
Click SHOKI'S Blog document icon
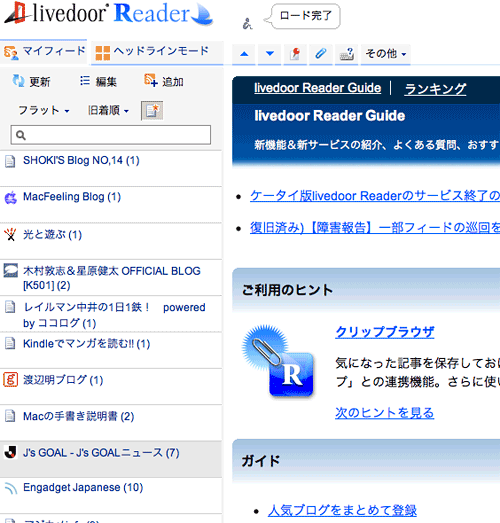(10, 161)
